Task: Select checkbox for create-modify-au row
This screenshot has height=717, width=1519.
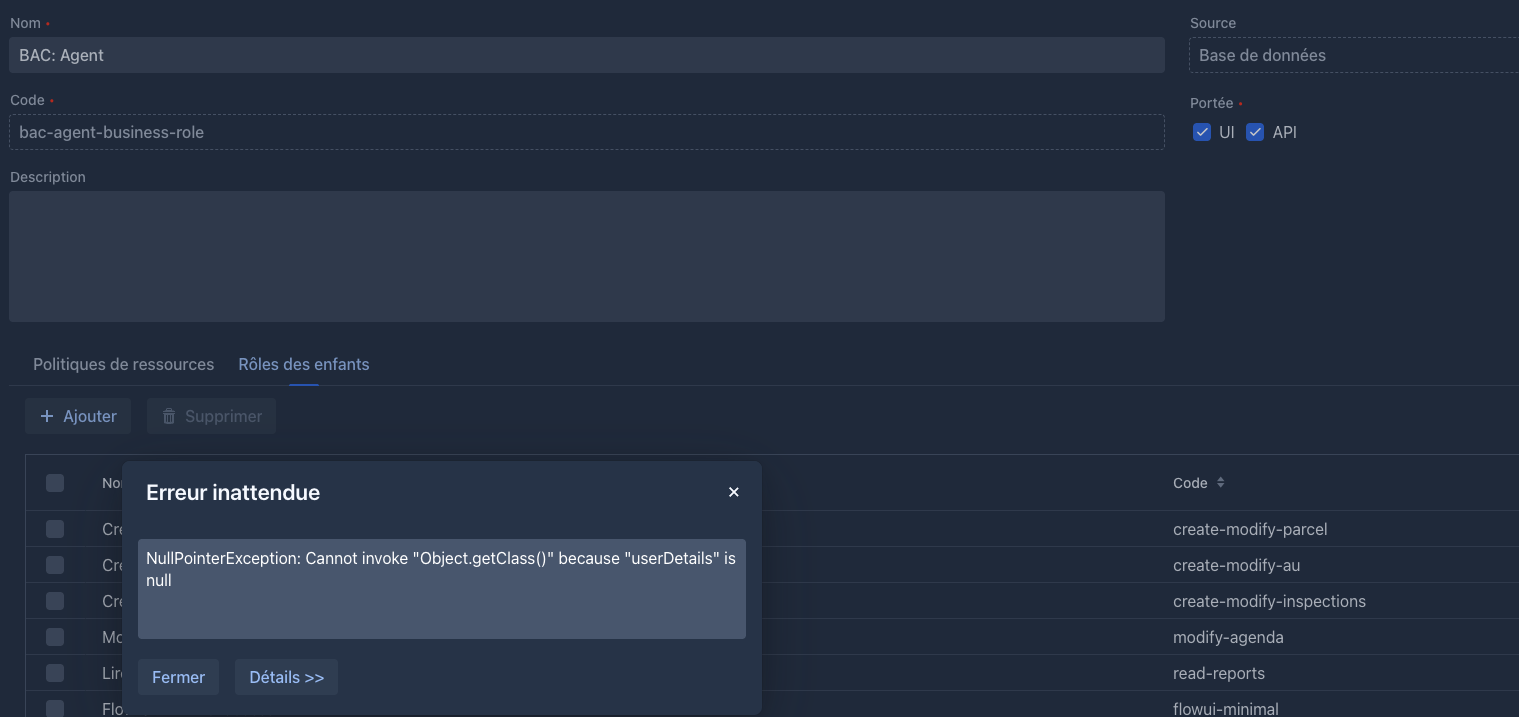Action: click(55, 565)
